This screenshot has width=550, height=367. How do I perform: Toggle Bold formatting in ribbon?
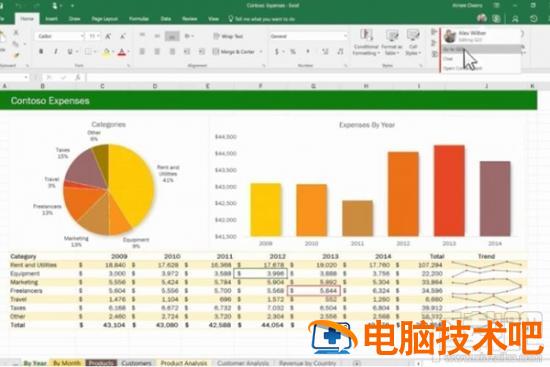tap(41, 52)
